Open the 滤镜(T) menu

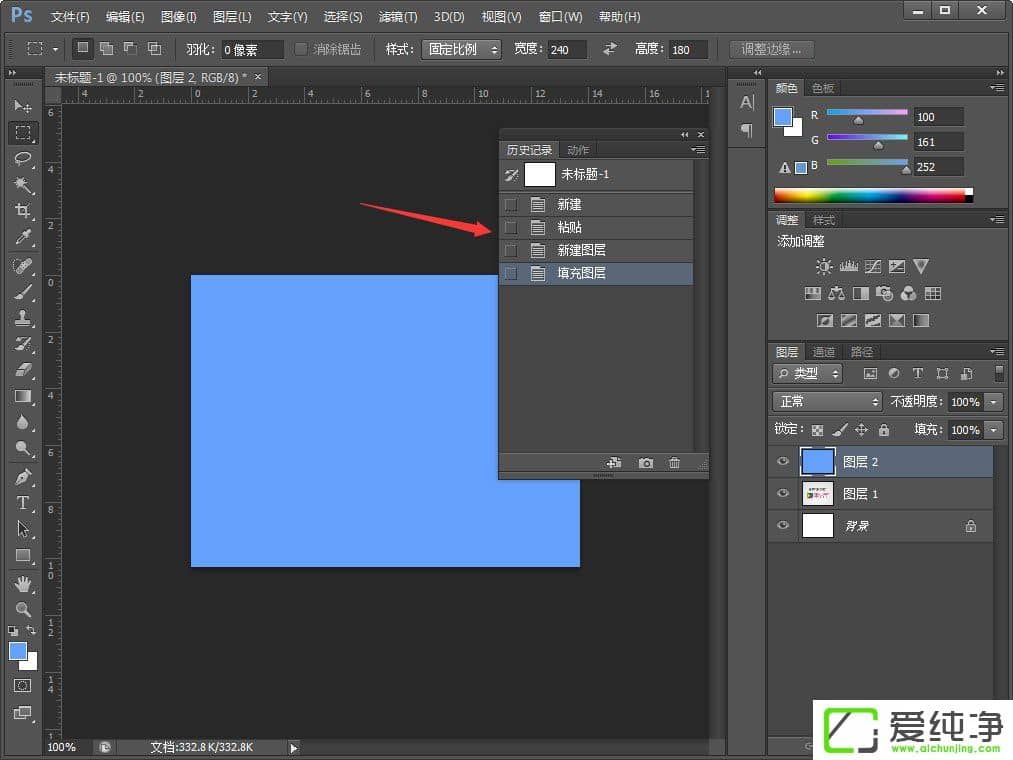tap(398, 17)
